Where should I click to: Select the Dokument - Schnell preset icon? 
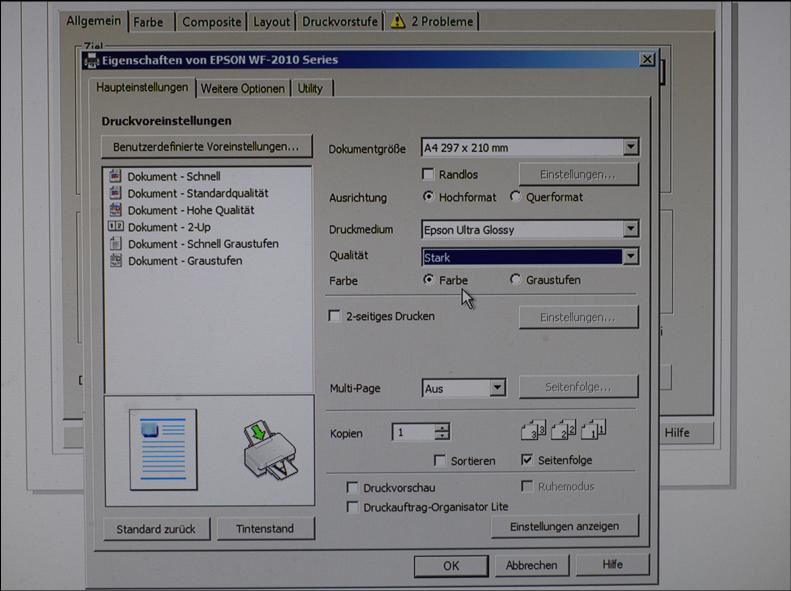(115, 176)
